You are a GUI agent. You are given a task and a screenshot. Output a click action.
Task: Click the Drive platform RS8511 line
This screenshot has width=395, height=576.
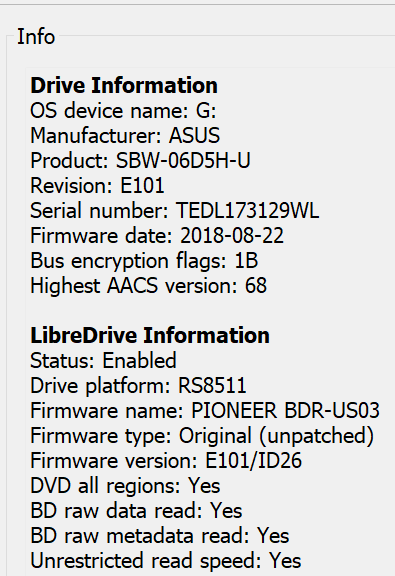click(x=138, y=386)
